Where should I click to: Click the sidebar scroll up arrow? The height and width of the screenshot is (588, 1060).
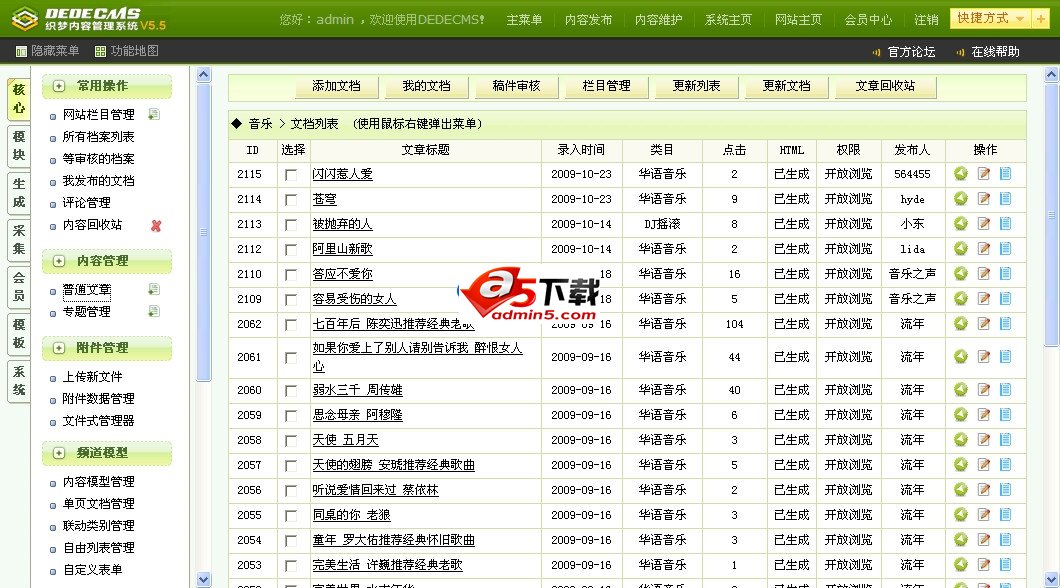click(x=203, y=74)
